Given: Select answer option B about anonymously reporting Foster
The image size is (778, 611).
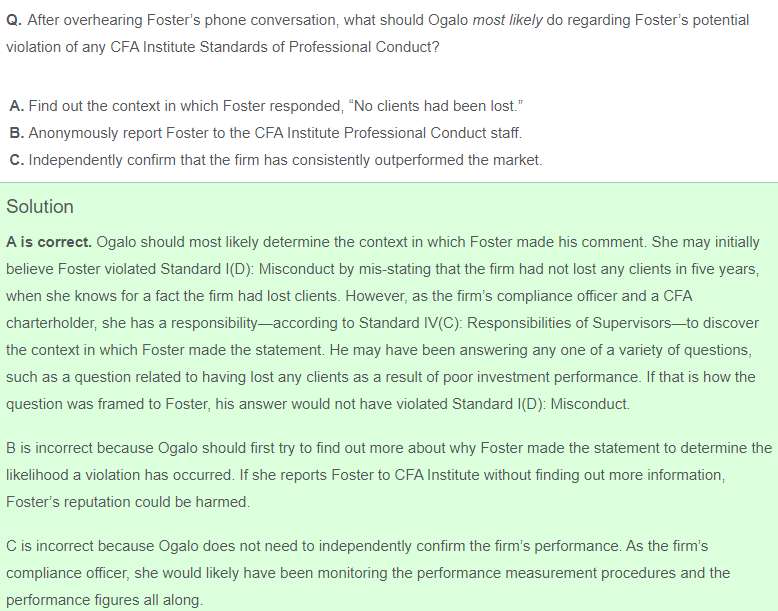Looking at the screenshot, I should pyautogui.click(x=265, y=133).
